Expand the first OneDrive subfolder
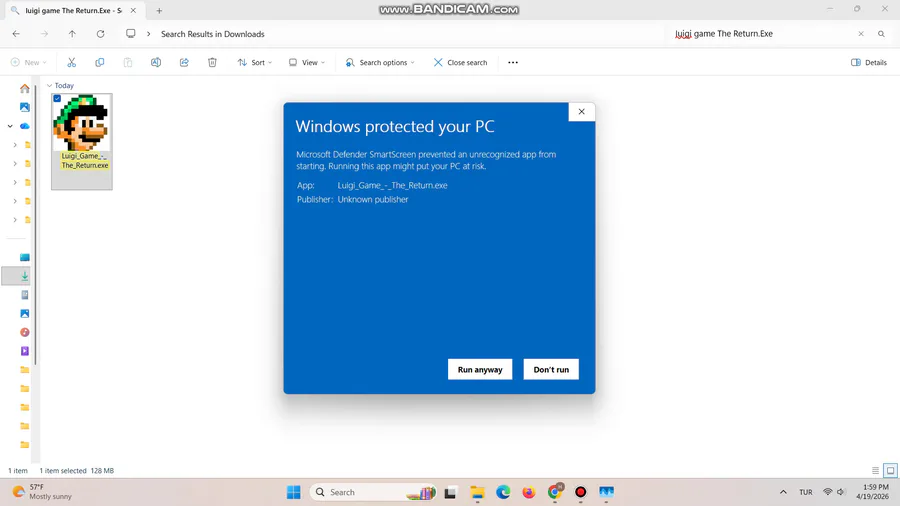900x506 pixels. pos(15,145)
